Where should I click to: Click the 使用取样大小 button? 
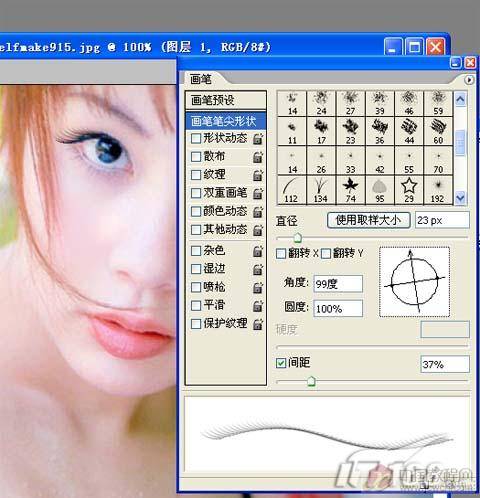click(x=369, y=220)
